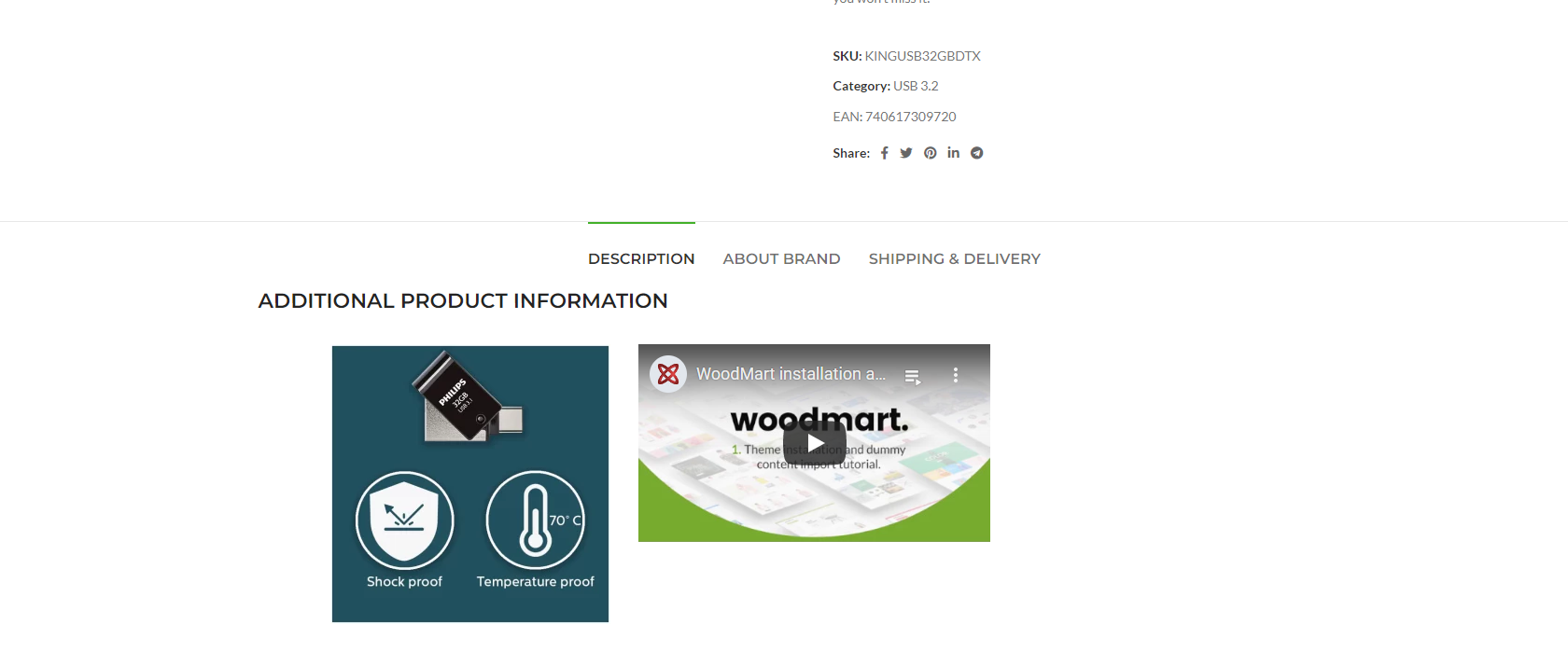Share product on Telegram icon
Image resolution: width=1568 pixels, height=666 pixels.
pos(976,153)
